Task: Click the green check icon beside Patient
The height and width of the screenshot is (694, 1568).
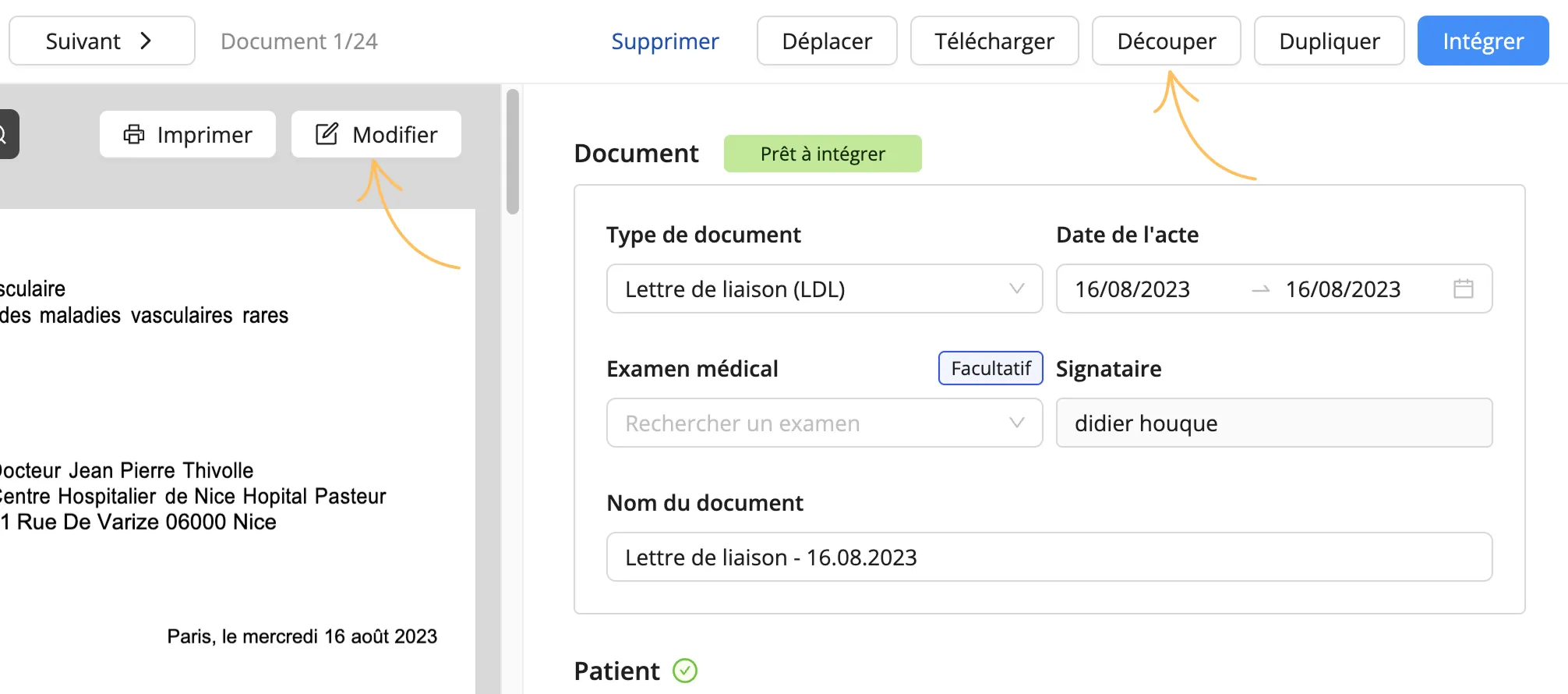Action: pyautogui.click(x=684, y=671)
